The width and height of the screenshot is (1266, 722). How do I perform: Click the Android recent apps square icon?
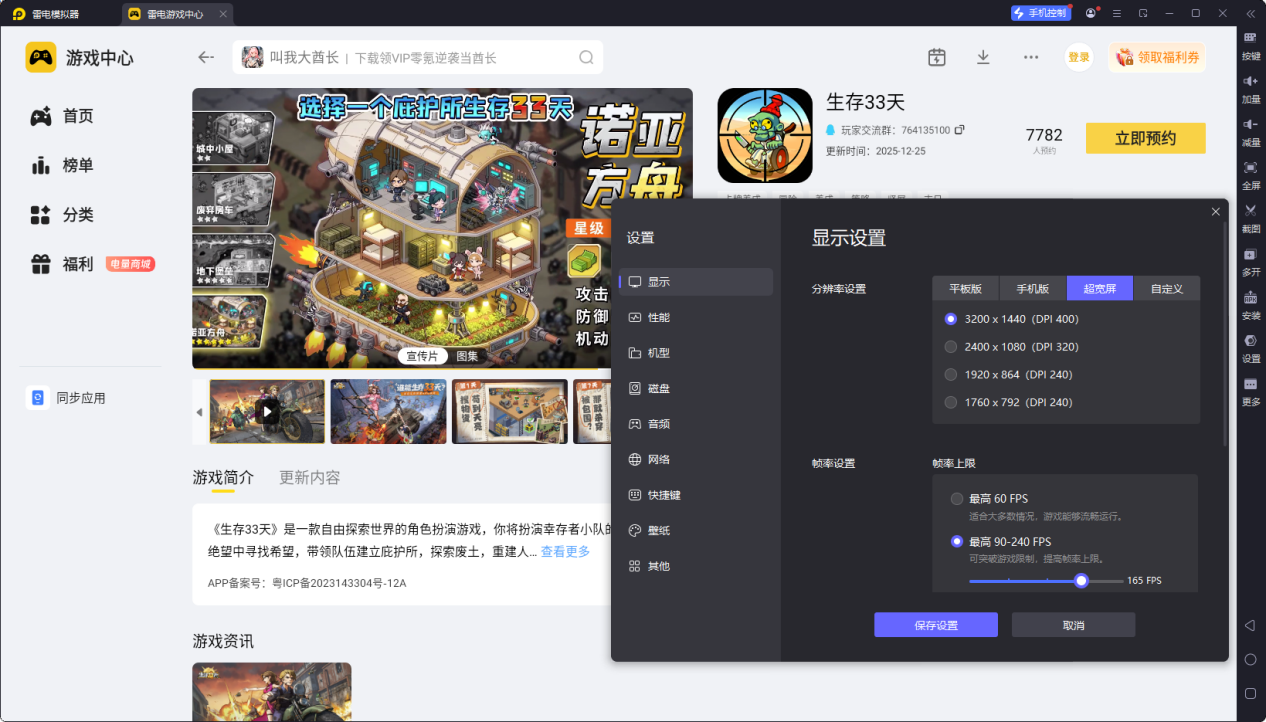[1250, 693]
